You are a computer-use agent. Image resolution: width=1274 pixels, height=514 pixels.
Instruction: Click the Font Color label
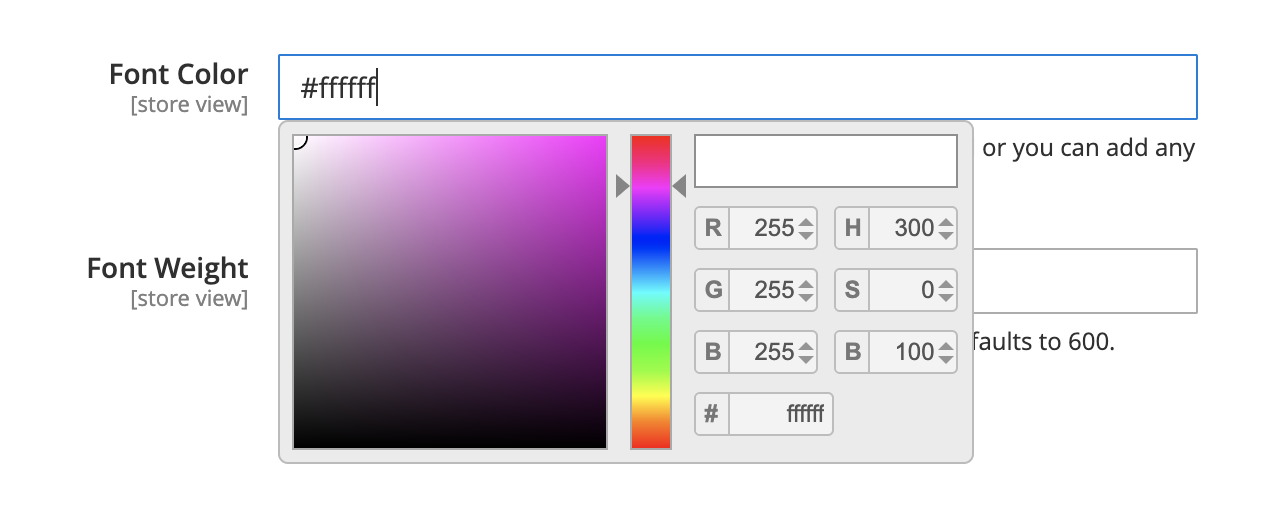[x=178, y=74]
